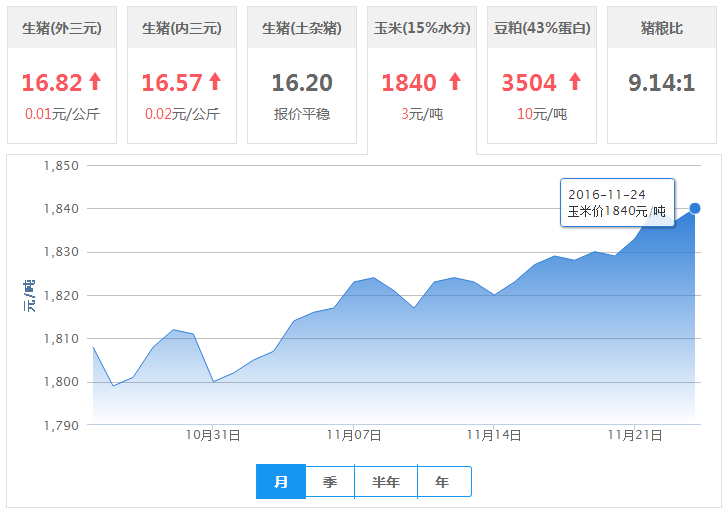The height and width of the screenshot is (515, 728).
Task: Open the 豆粕(43%蛋白) price card
Action: click(x=542, y=75)
